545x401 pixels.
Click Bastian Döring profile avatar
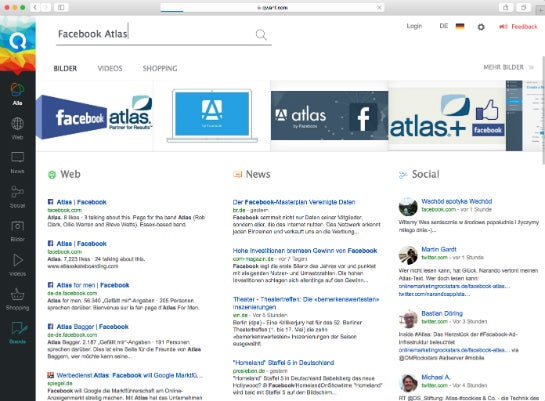coord(408,319)
